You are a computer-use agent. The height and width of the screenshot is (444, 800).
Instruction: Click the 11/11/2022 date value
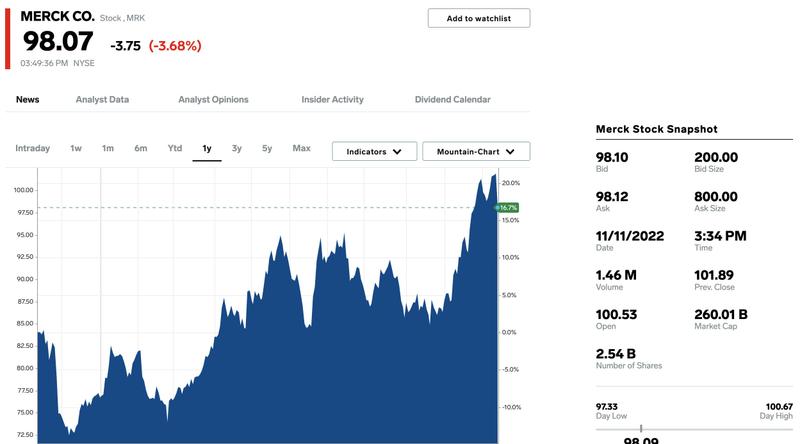(x=630, y=236)
